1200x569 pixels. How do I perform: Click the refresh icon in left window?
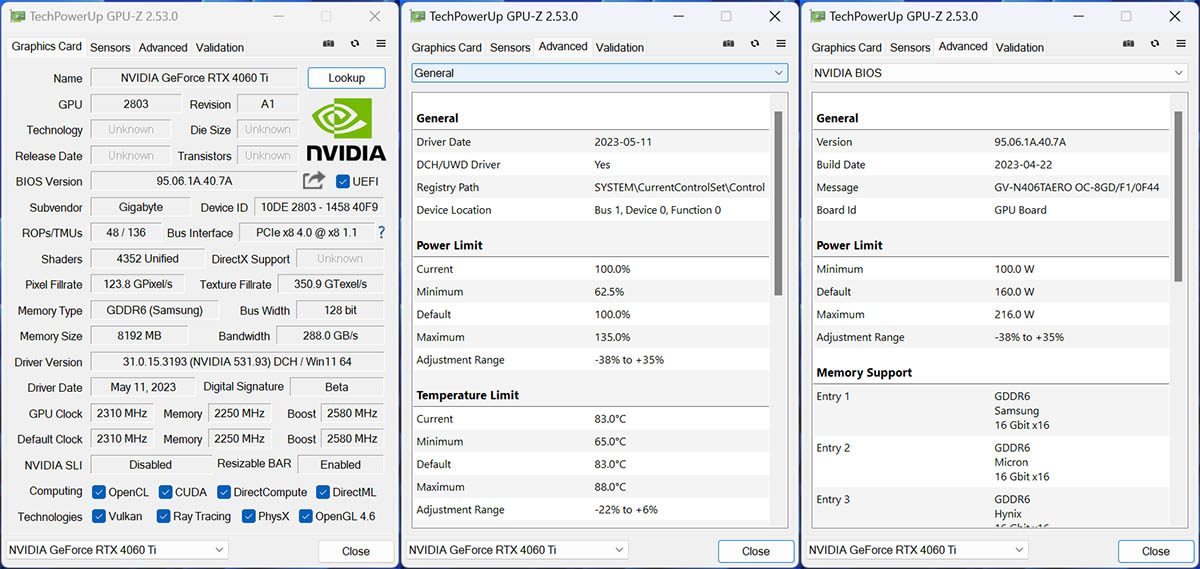355,44
